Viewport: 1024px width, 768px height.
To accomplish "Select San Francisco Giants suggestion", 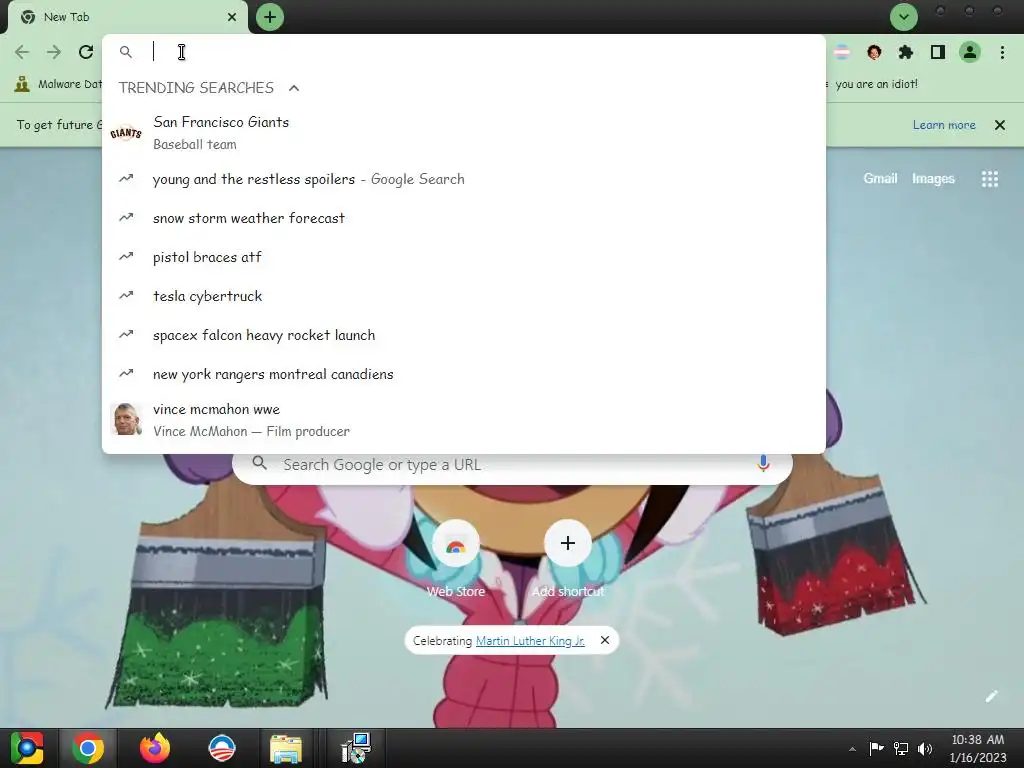I will click(x=464, y=133).
